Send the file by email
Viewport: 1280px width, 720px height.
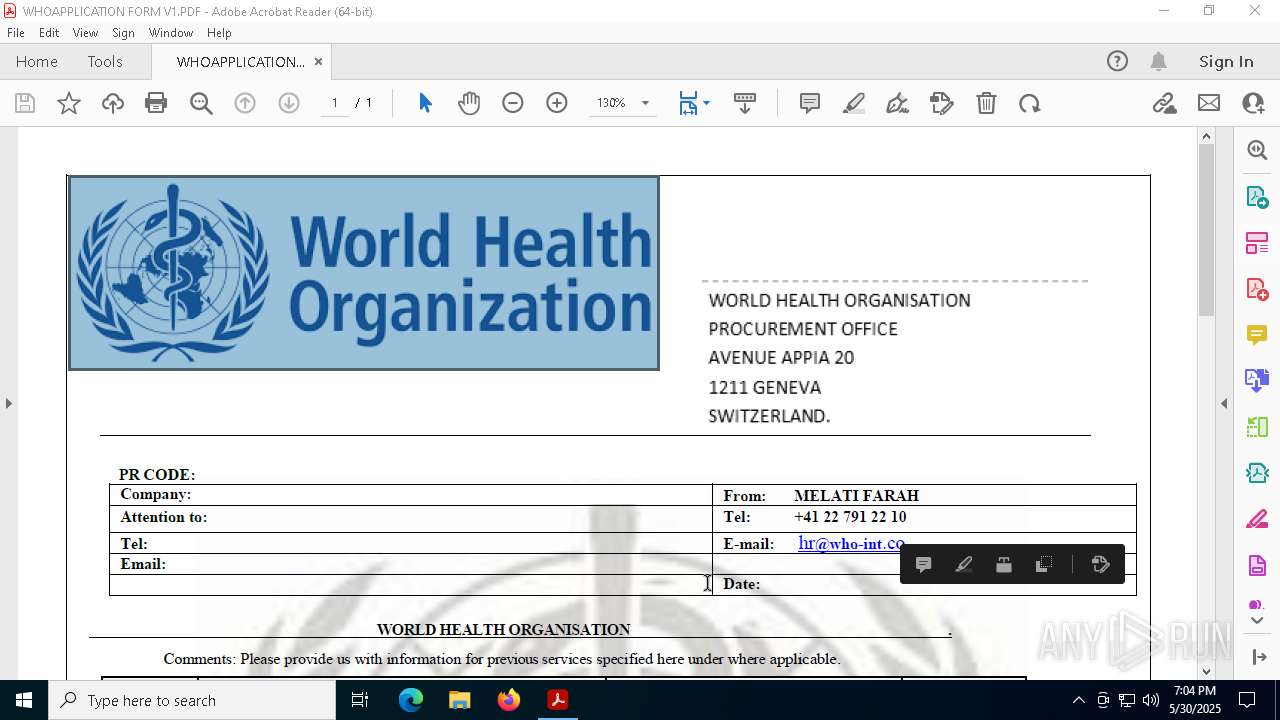1209,103
